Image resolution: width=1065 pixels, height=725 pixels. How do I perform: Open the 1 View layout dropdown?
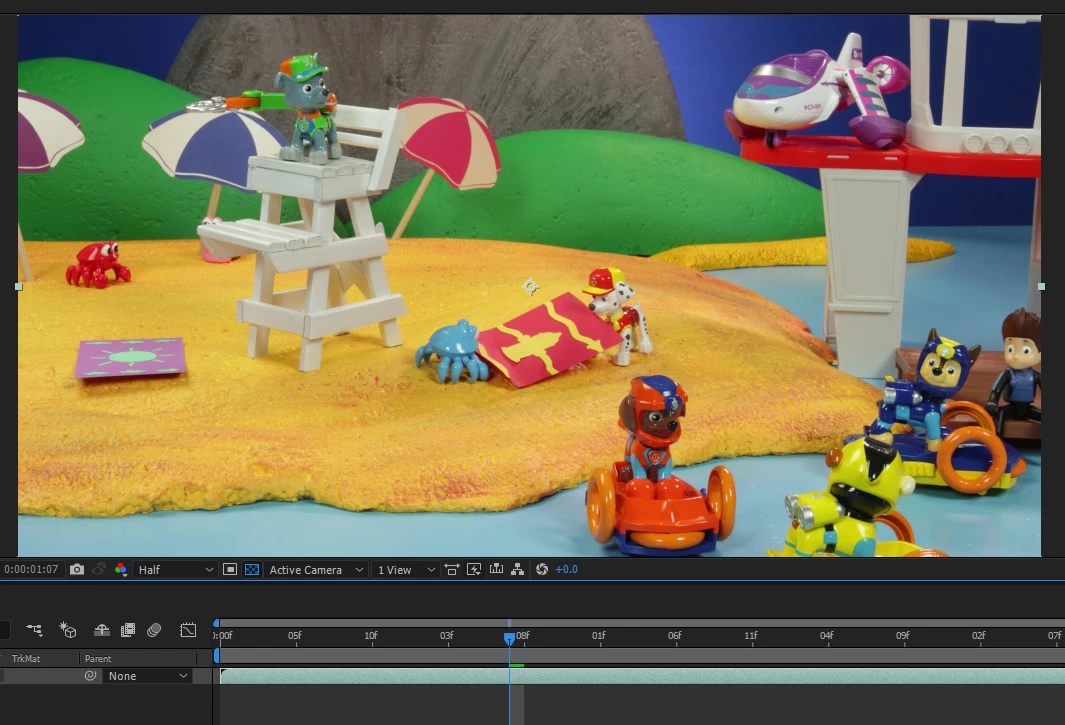405,569
